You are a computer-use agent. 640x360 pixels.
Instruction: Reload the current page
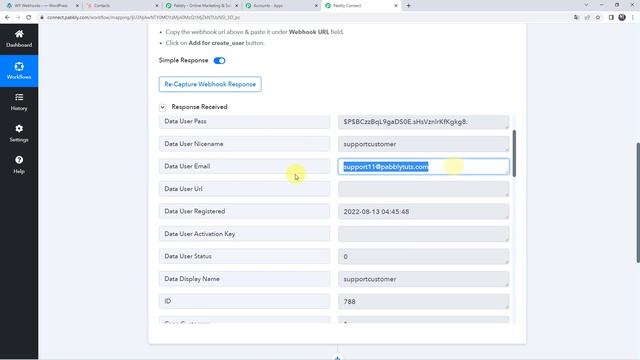click(29, 18)
